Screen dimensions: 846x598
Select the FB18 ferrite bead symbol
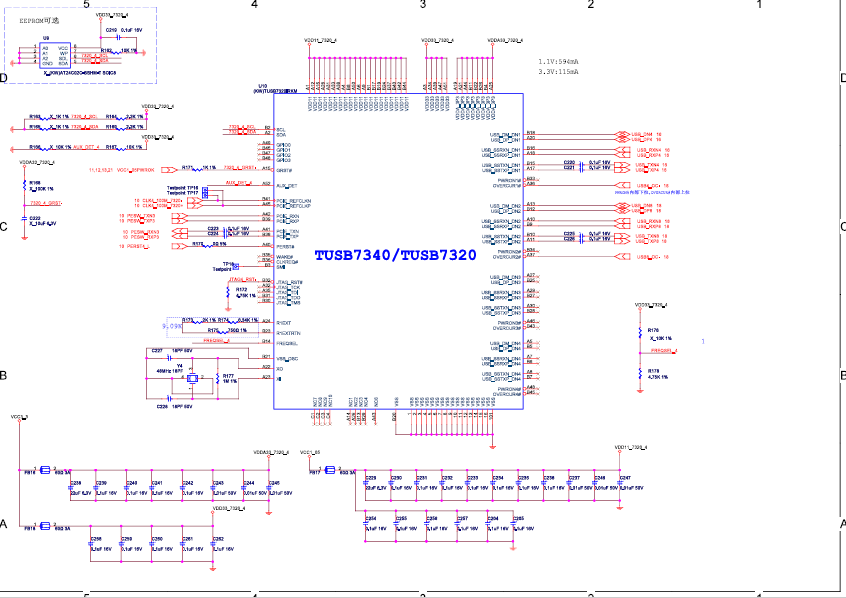tap(46, 526)
